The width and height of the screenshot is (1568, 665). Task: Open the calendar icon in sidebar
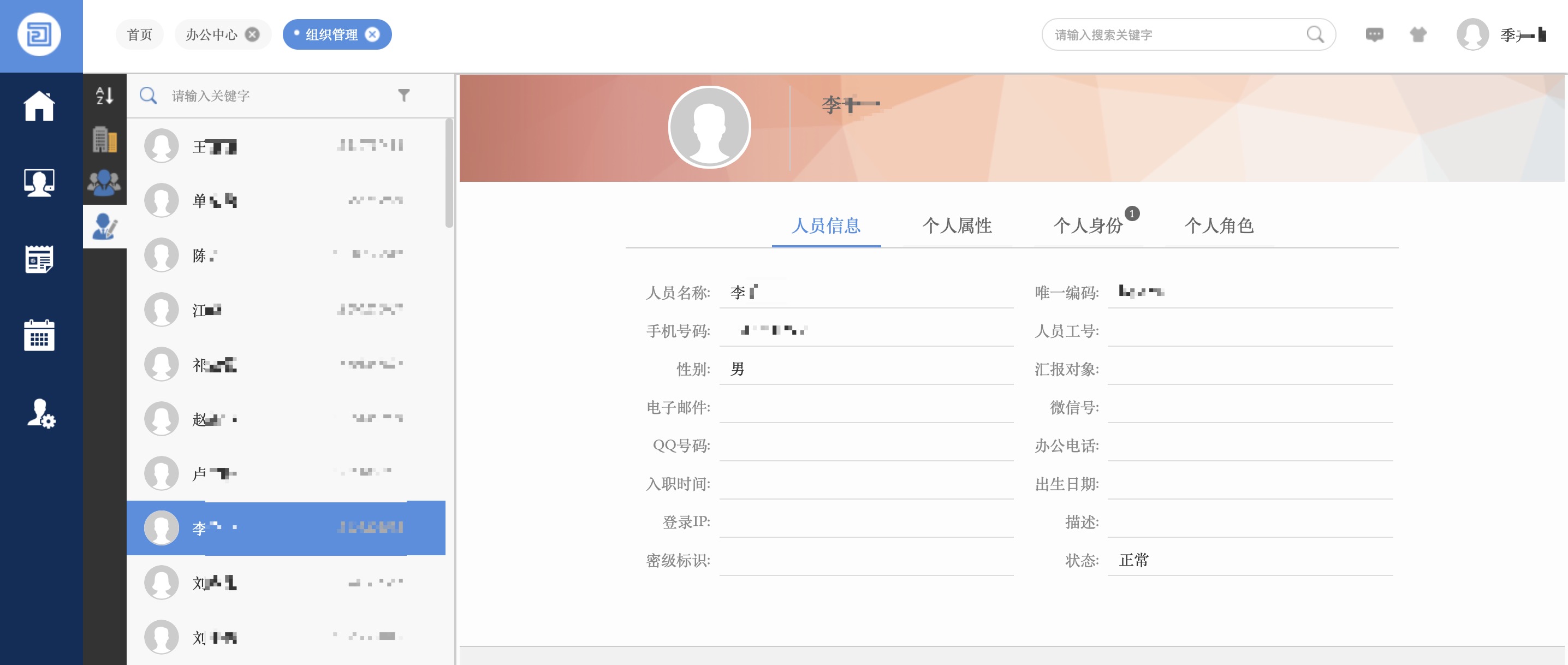click(39, 336)
